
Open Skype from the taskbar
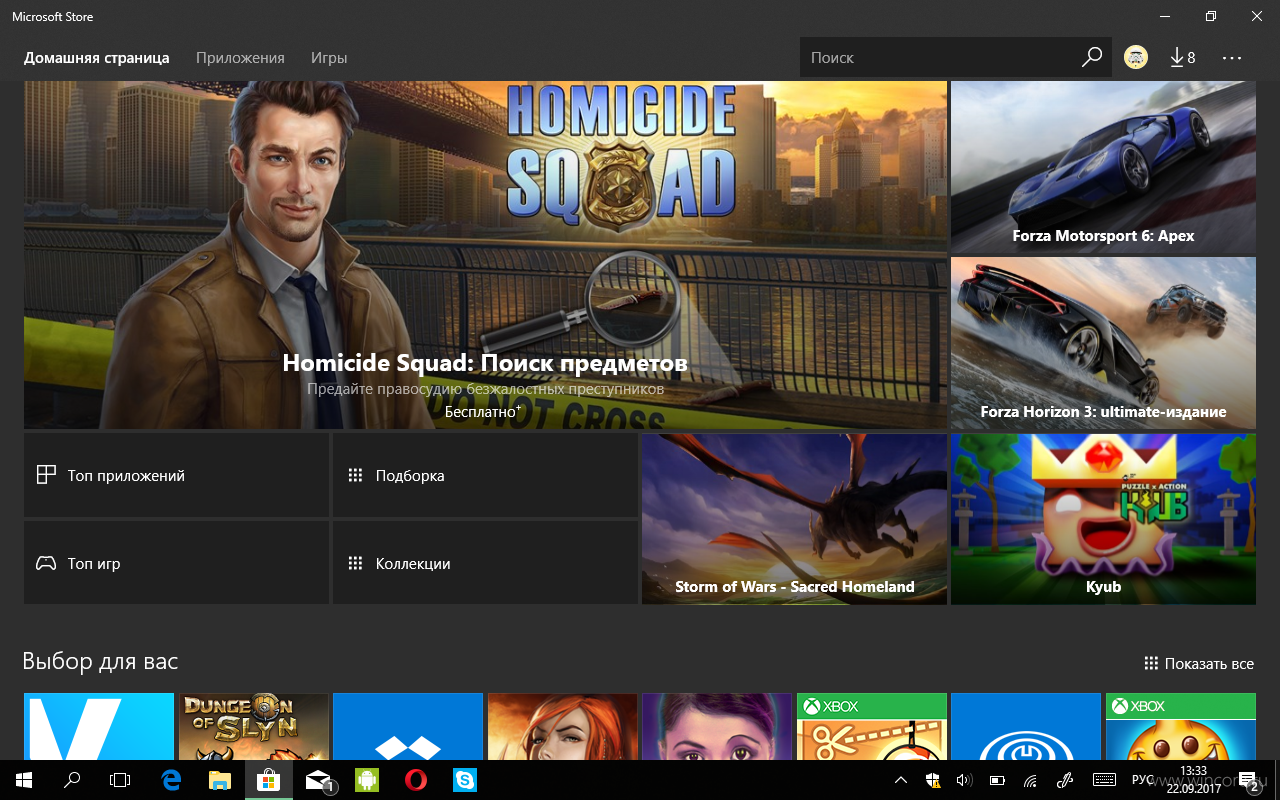click(x=464, y=779)
